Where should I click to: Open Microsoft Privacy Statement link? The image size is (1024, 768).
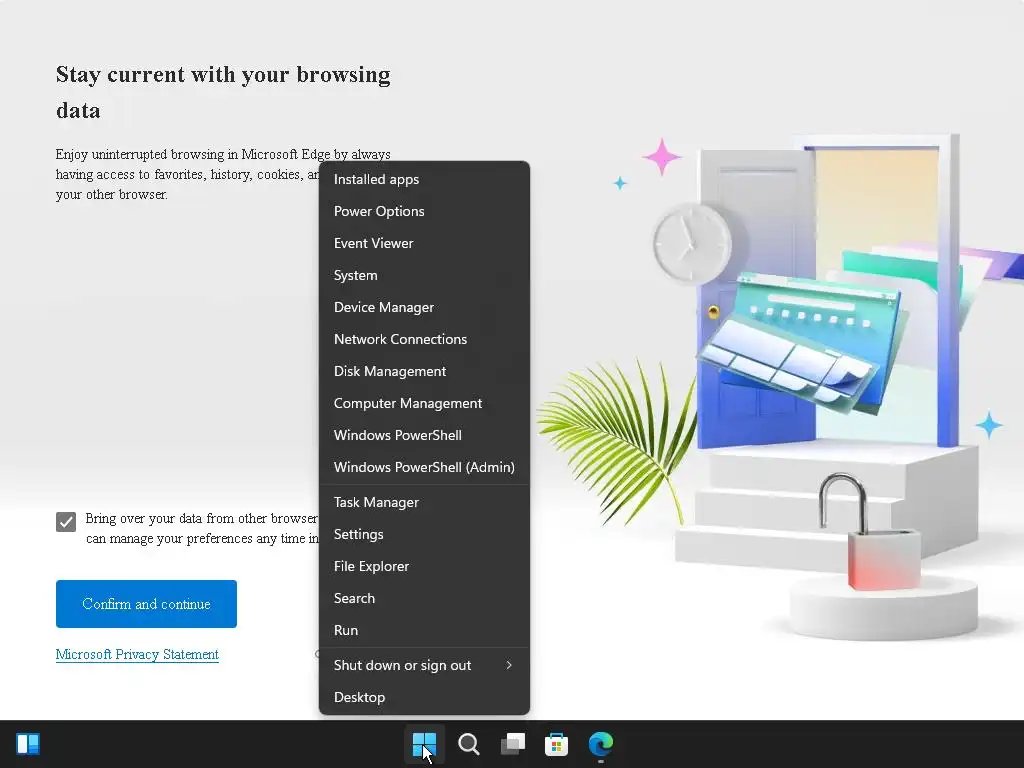(137, 654)
